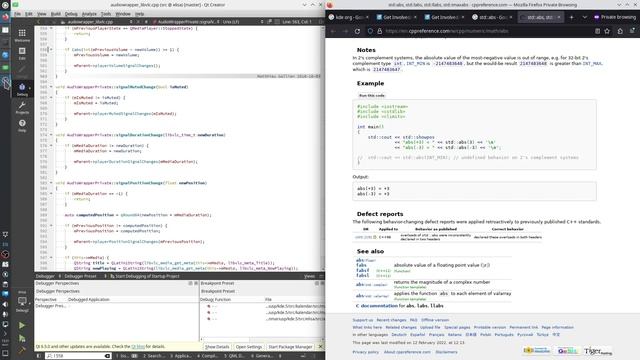Screen dimensions: 640x360
Task: Switch to the kde.org Firefox tab
Action: pos(348,17)
